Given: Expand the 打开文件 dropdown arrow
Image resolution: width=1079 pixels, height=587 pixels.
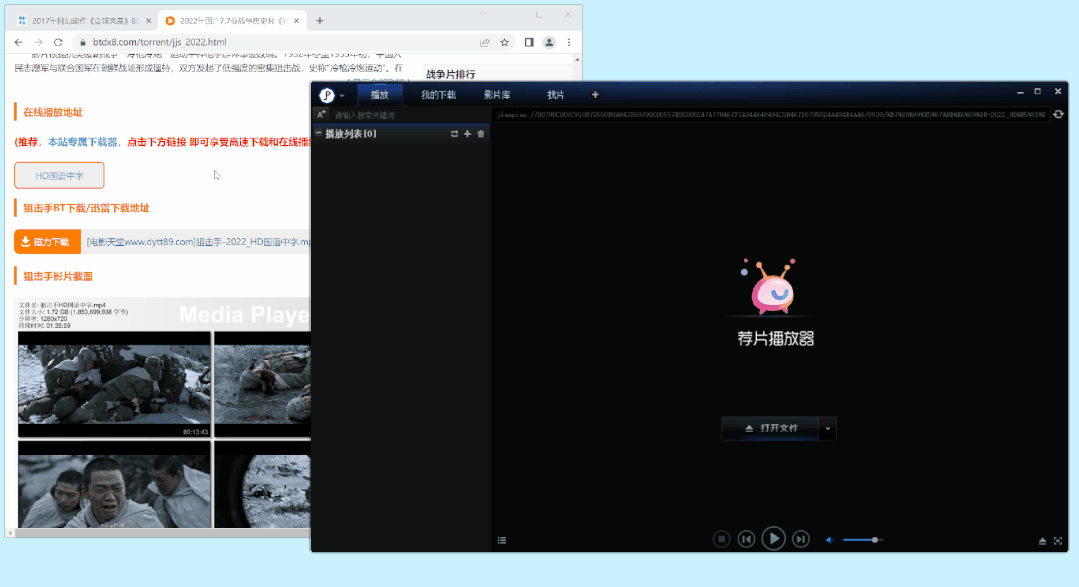Looking at the screenshot, I should point(828,429).
